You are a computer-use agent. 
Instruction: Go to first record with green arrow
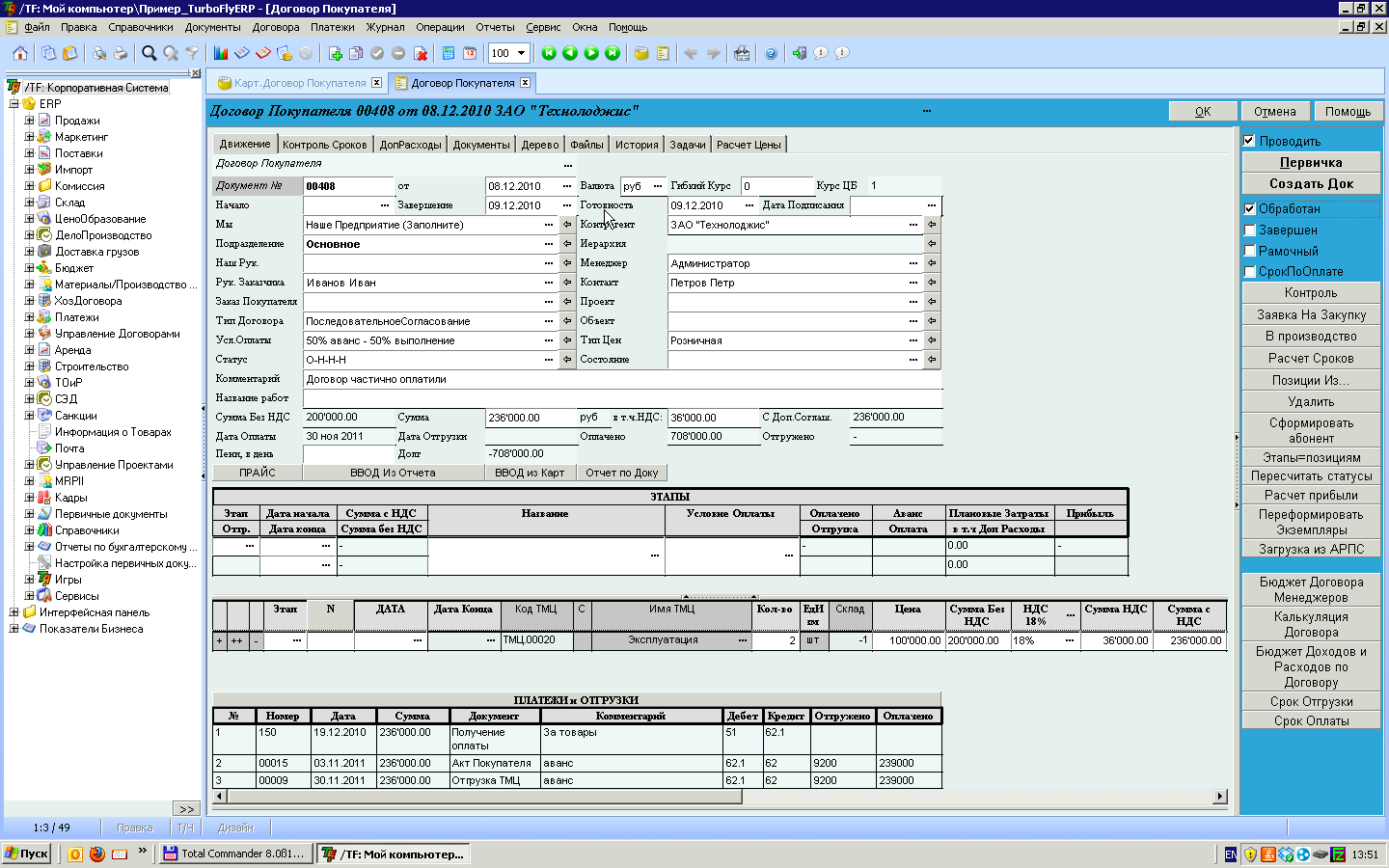click(549, 53)
